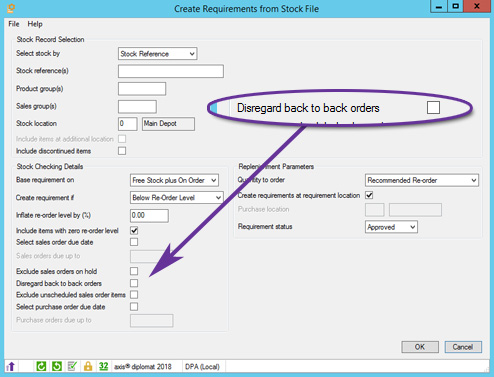Click the DPA (Local) status bar entry

202,367
